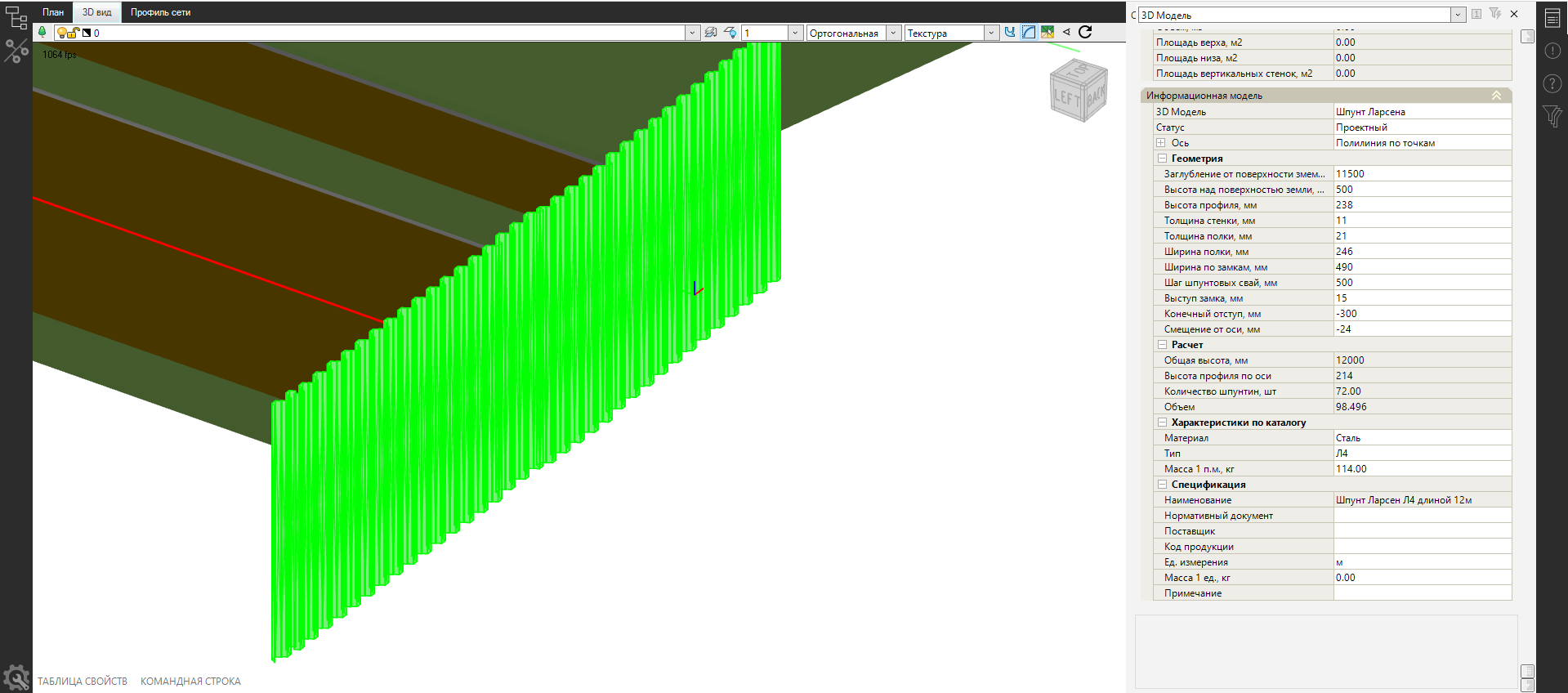Open the ТАБЛИЦА СВОЙСТВ panel
The image size is (1568, 693).
(x=83, y=681)
